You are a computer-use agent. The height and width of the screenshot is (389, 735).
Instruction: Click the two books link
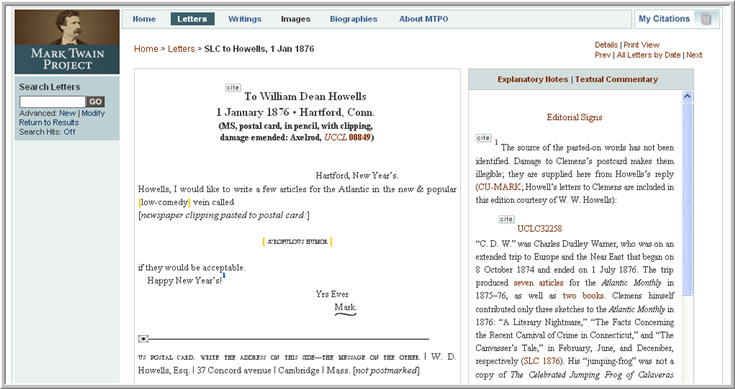pyautogui.click(x=584, y=296)
